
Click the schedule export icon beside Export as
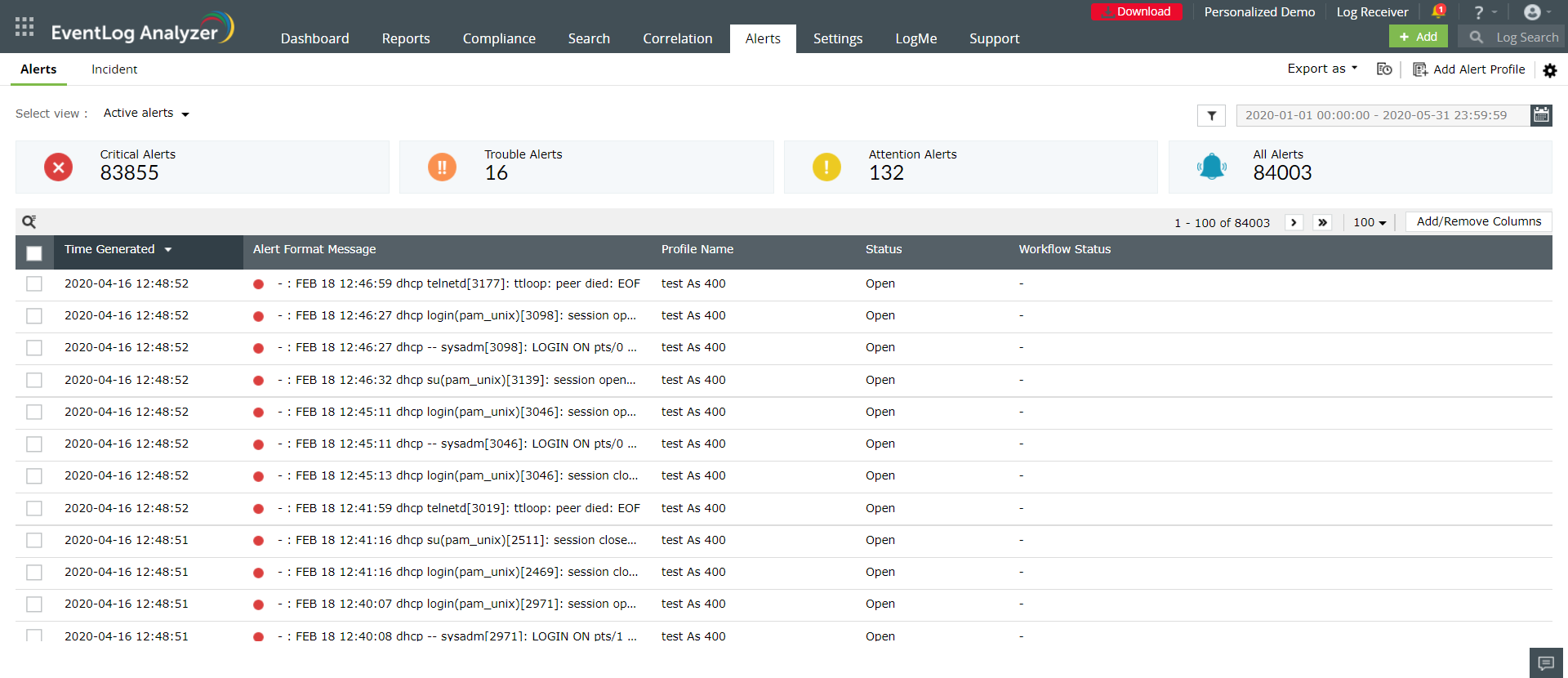pos(1384,69)
